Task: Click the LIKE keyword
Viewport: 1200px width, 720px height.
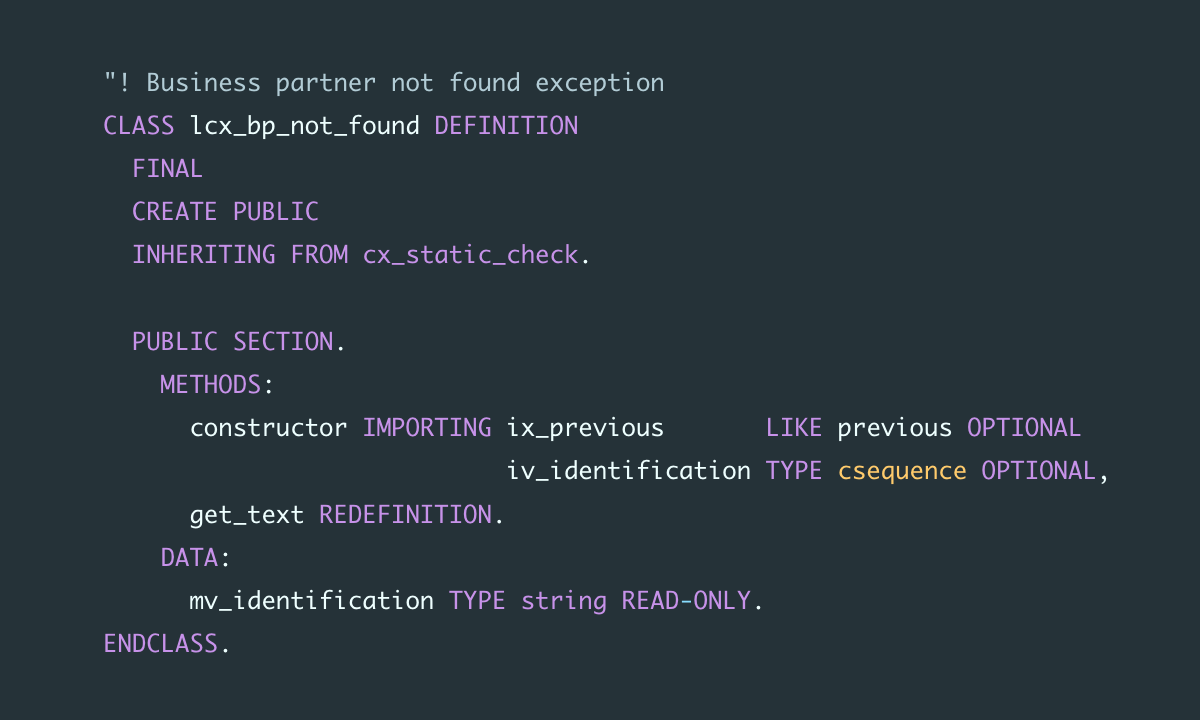Action: 794,428
